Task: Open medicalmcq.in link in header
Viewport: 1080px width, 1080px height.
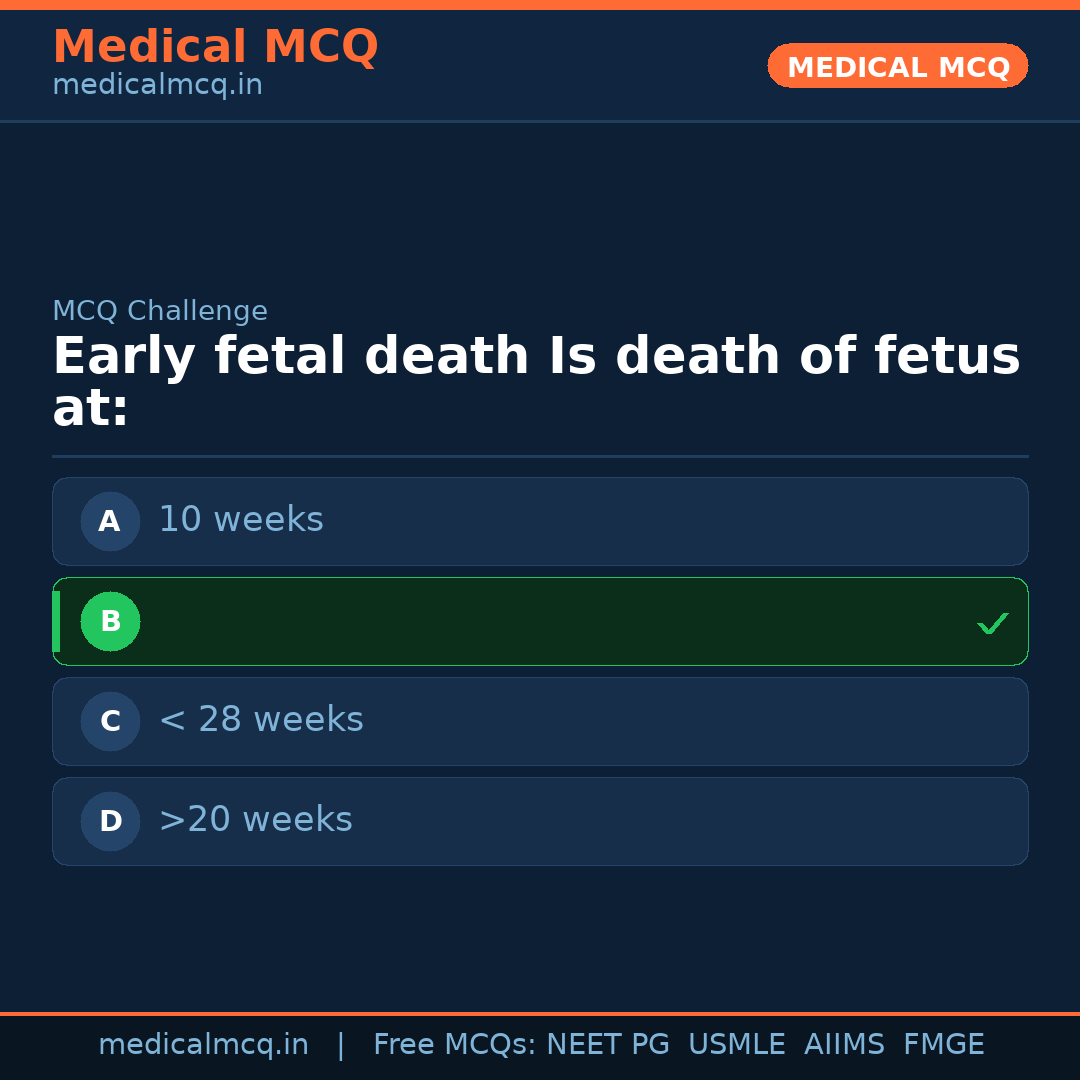Action: (x=157, y=86)
